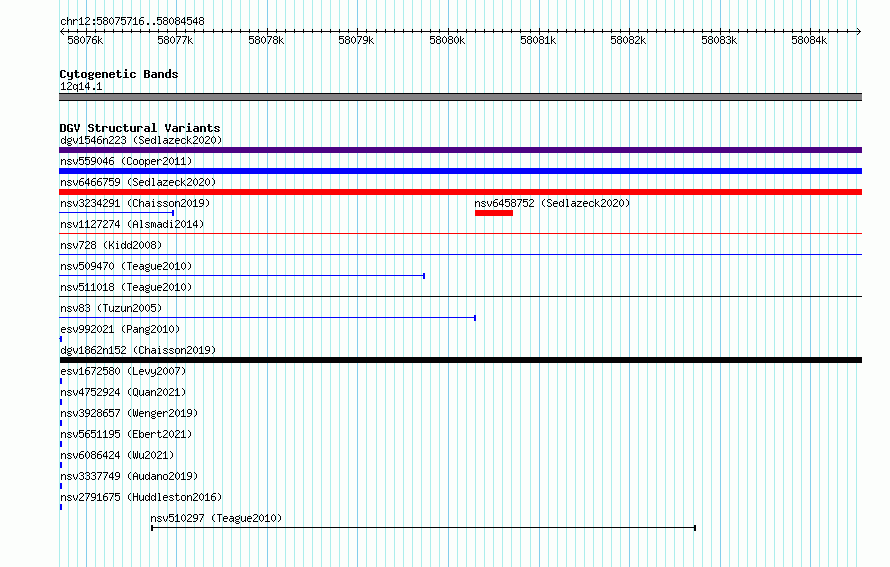Click the nsv3234291 (Chaisson2019) label
Image resolution: width=890 pixels, height=567 pixels.
(135, 203)
